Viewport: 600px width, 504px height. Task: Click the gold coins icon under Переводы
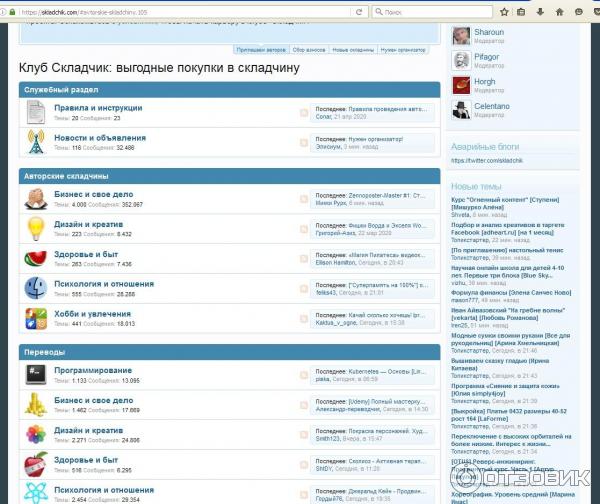[x=35, y=404]
